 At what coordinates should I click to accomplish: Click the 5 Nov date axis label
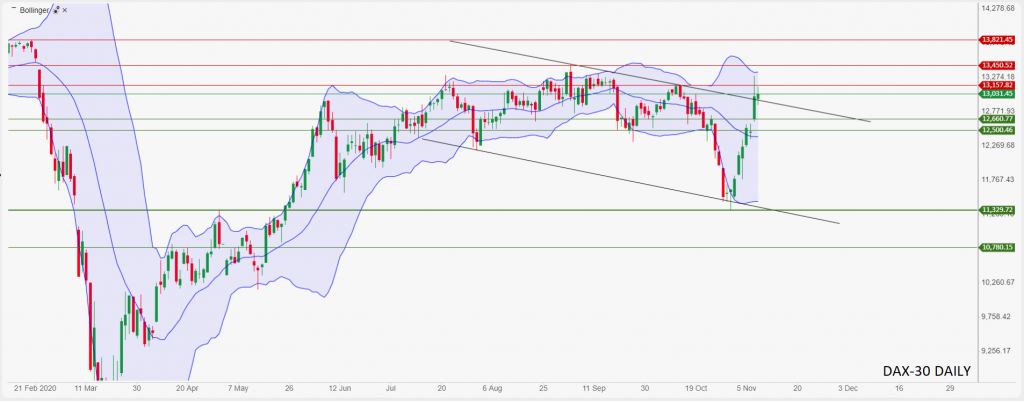coord(748,387)
